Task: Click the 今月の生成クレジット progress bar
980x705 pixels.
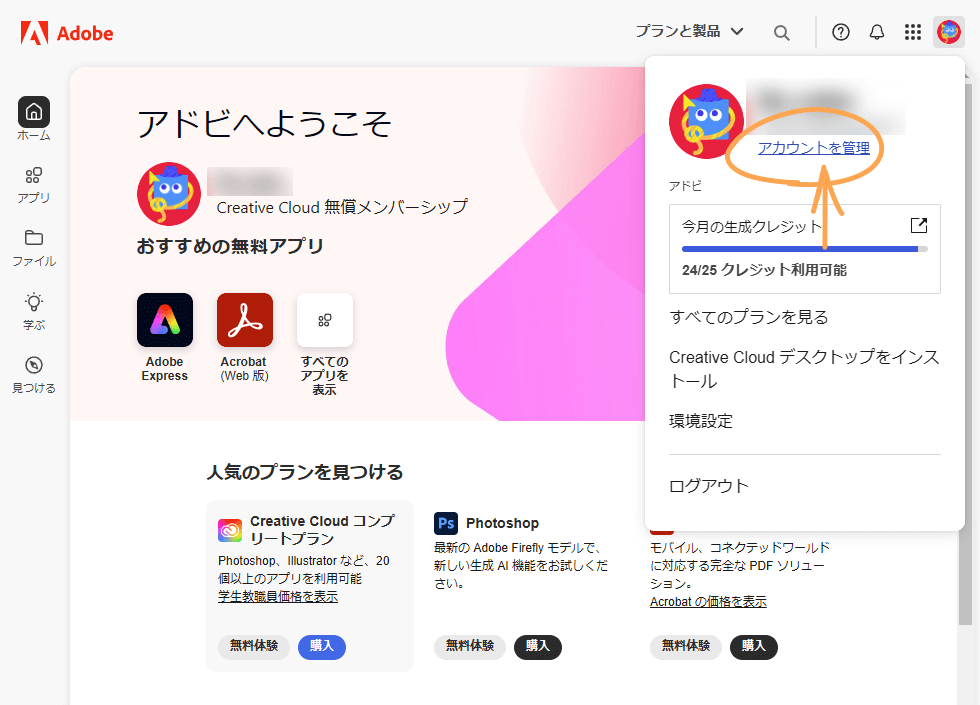Action: 804,249
